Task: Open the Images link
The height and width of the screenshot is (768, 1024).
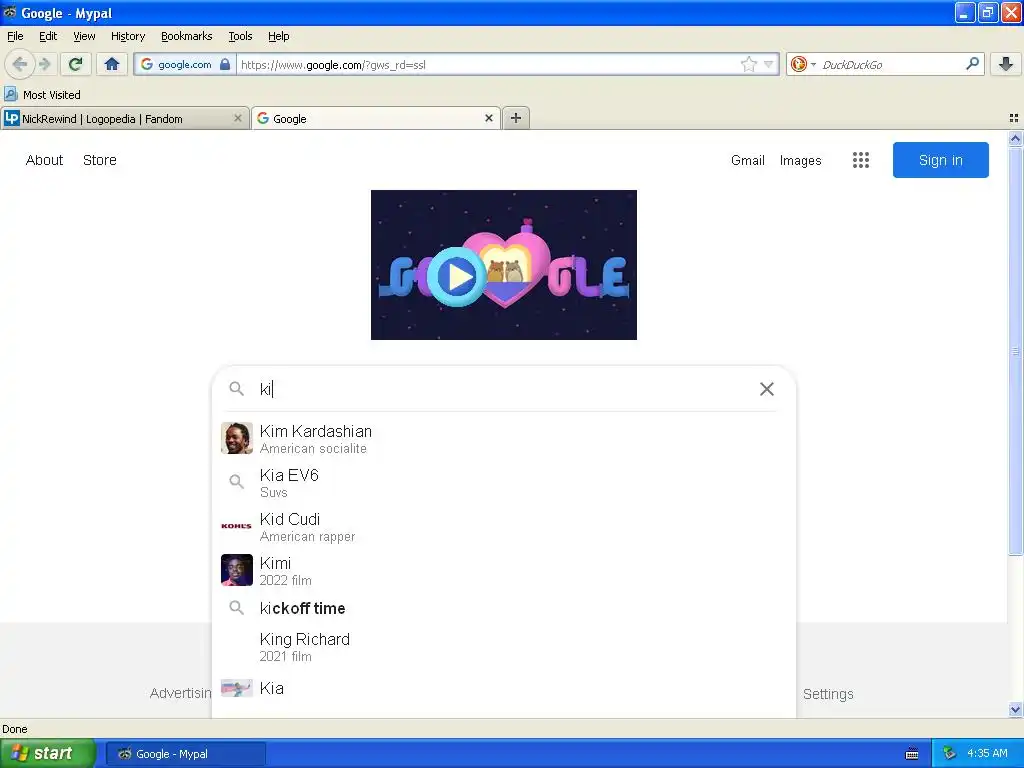Action: click(x=800, y=160)
